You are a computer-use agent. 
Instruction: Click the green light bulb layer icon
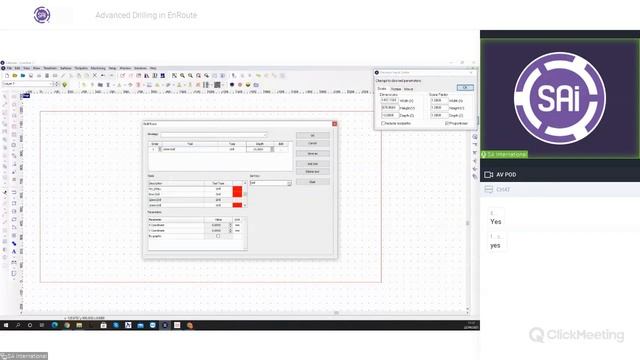pos(64,84)
